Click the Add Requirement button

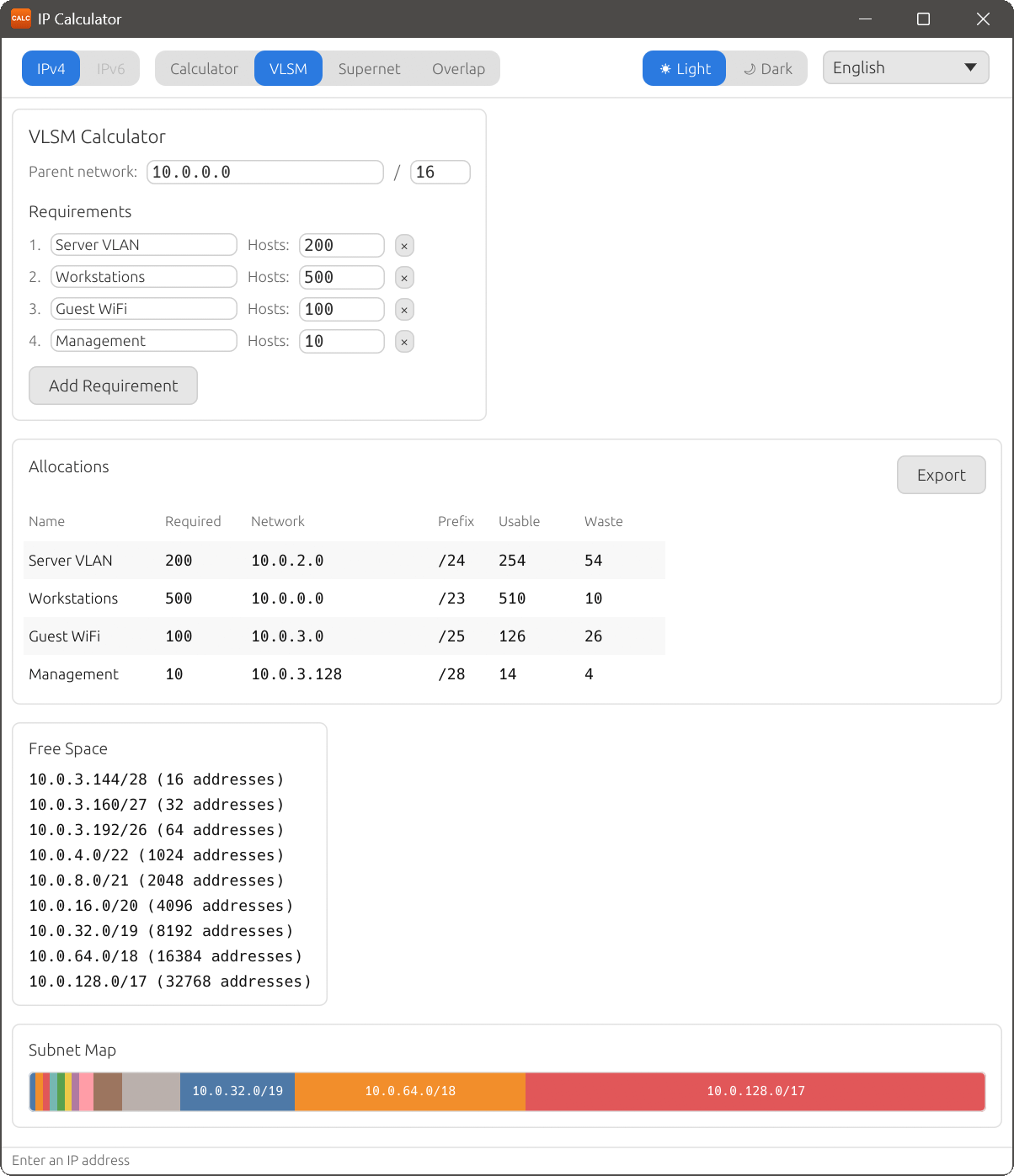[x=113, y=386]
